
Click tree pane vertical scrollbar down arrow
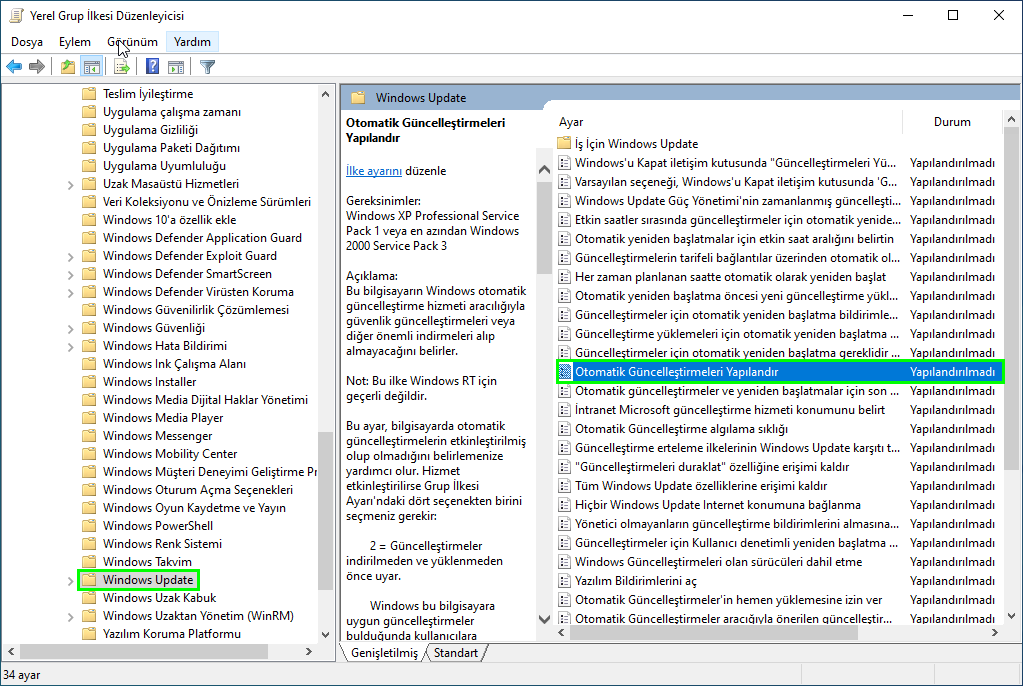click(x=326, y=634)
